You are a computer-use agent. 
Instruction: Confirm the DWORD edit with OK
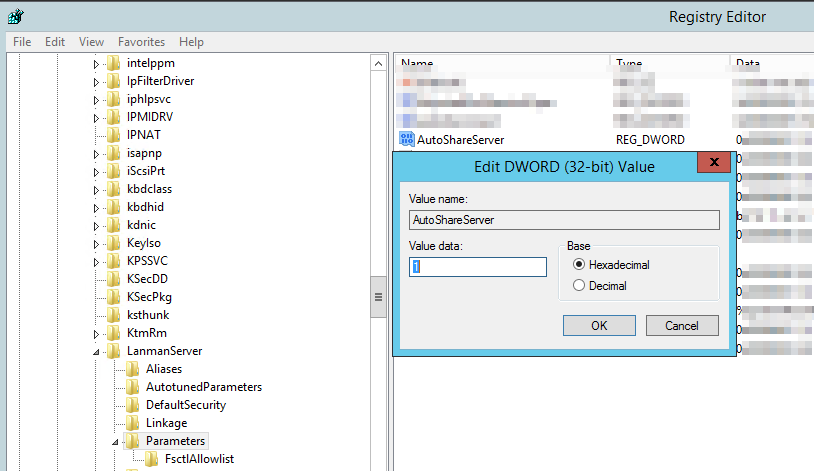(599, 326)
